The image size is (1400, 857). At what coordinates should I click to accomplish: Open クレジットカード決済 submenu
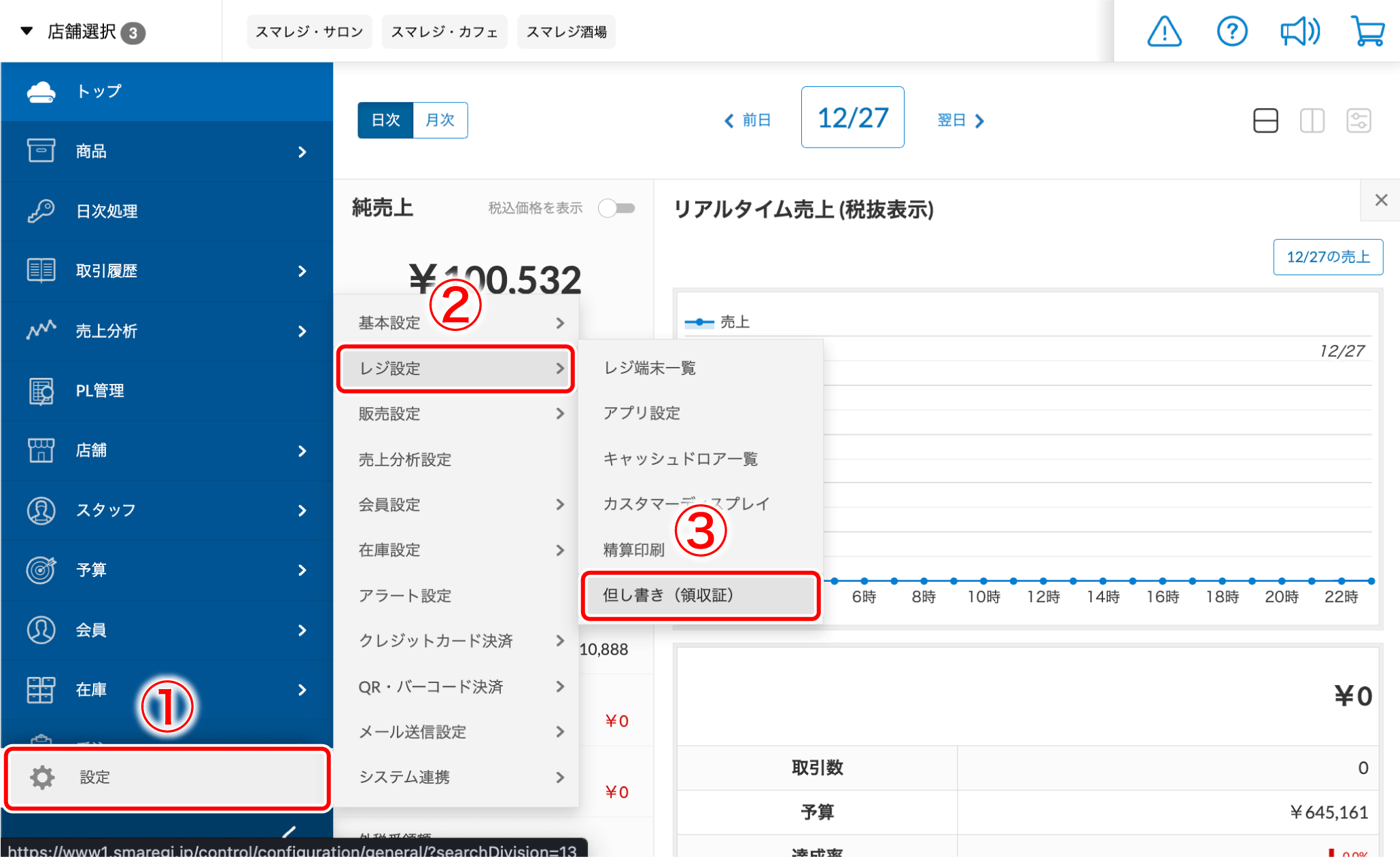pos(456,641)
